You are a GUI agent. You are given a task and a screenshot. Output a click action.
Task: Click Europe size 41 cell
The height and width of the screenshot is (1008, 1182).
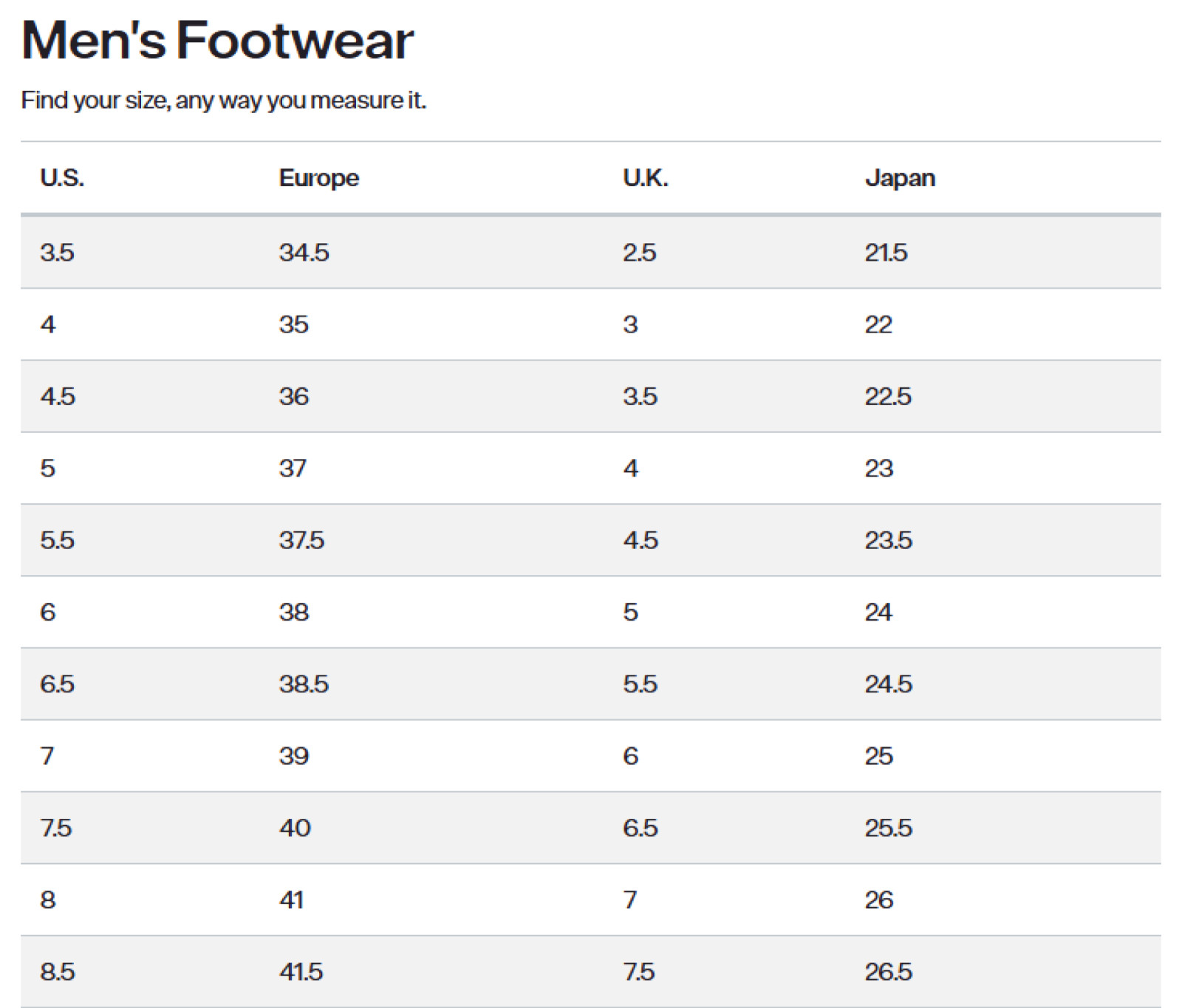(x=291, y=900)
